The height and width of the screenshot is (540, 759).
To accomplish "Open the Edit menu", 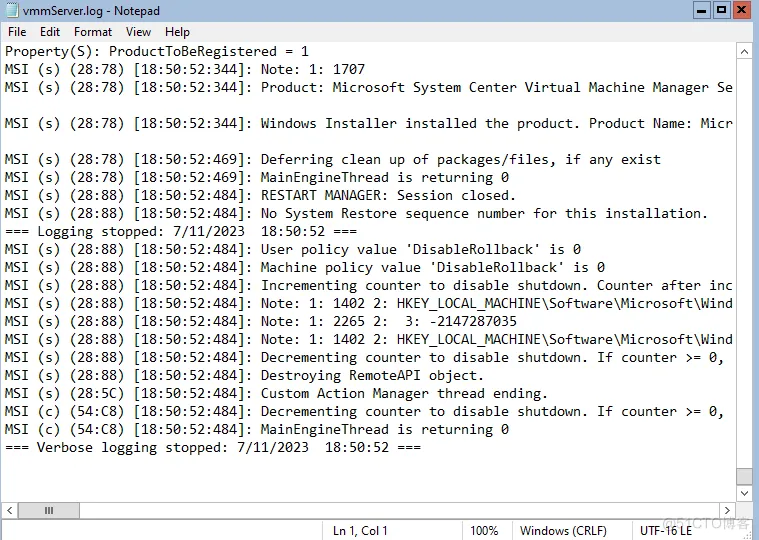I will pyautogui.click(x=50, y=32).
